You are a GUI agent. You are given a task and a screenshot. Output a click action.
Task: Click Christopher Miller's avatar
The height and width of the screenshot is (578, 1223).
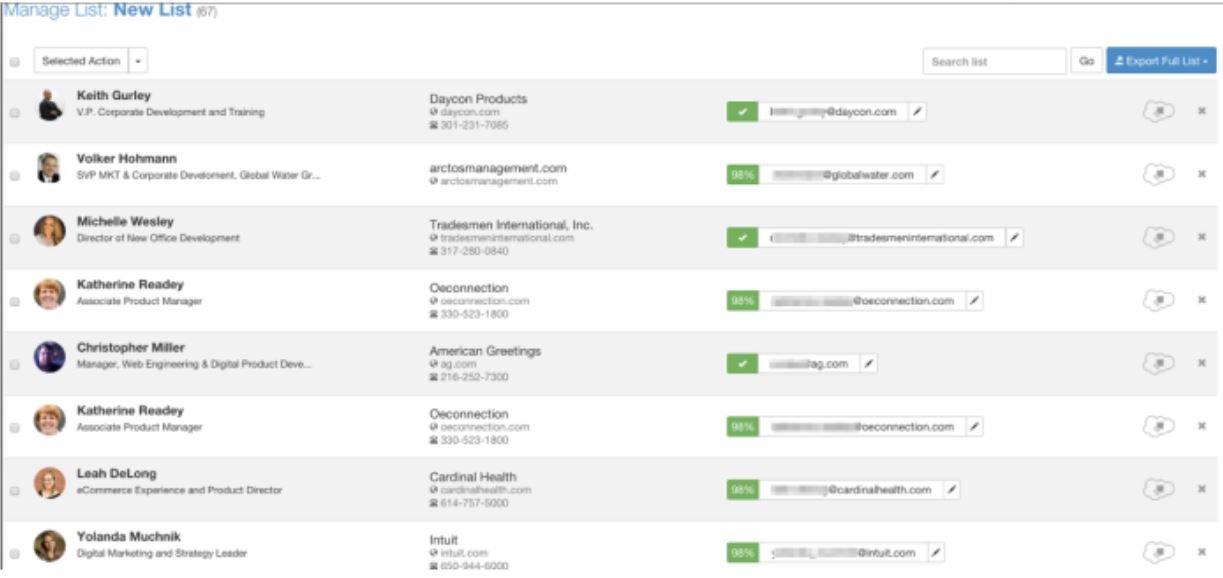(x=50, y=357)
